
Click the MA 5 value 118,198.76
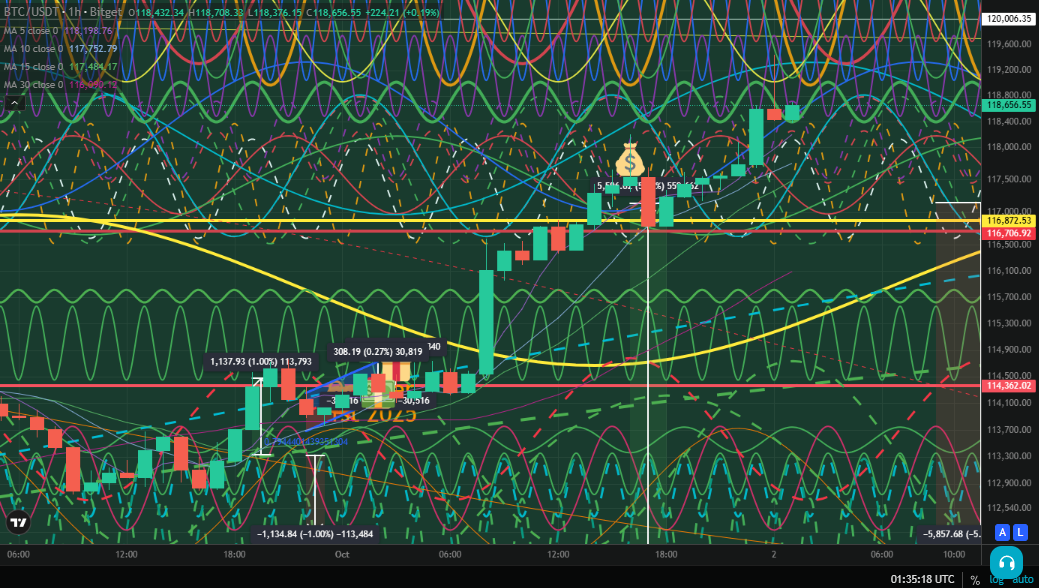point(89,30)
